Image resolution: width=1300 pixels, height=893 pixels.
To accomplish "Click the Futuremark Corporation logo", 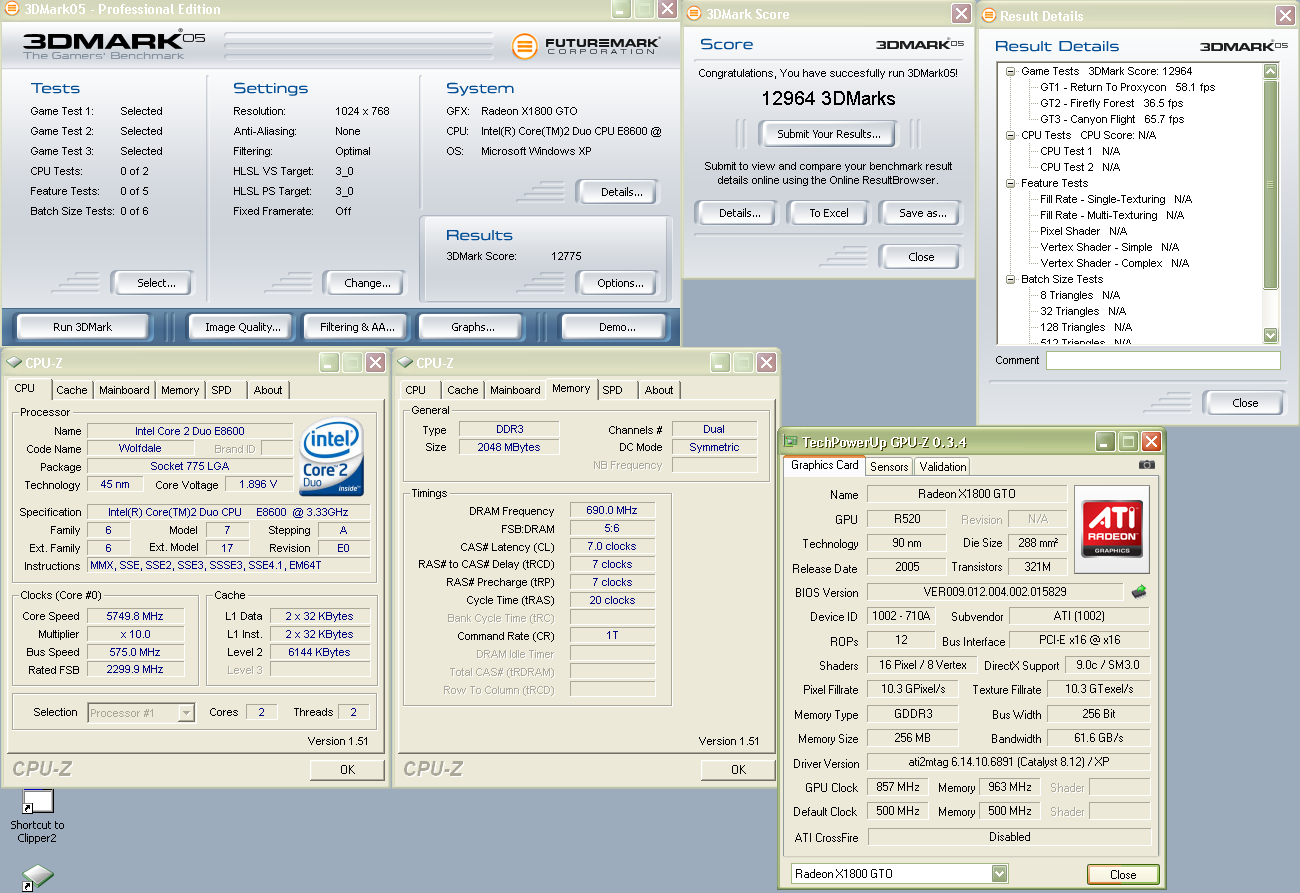I will pyautogui.click(x=587, y=46).
